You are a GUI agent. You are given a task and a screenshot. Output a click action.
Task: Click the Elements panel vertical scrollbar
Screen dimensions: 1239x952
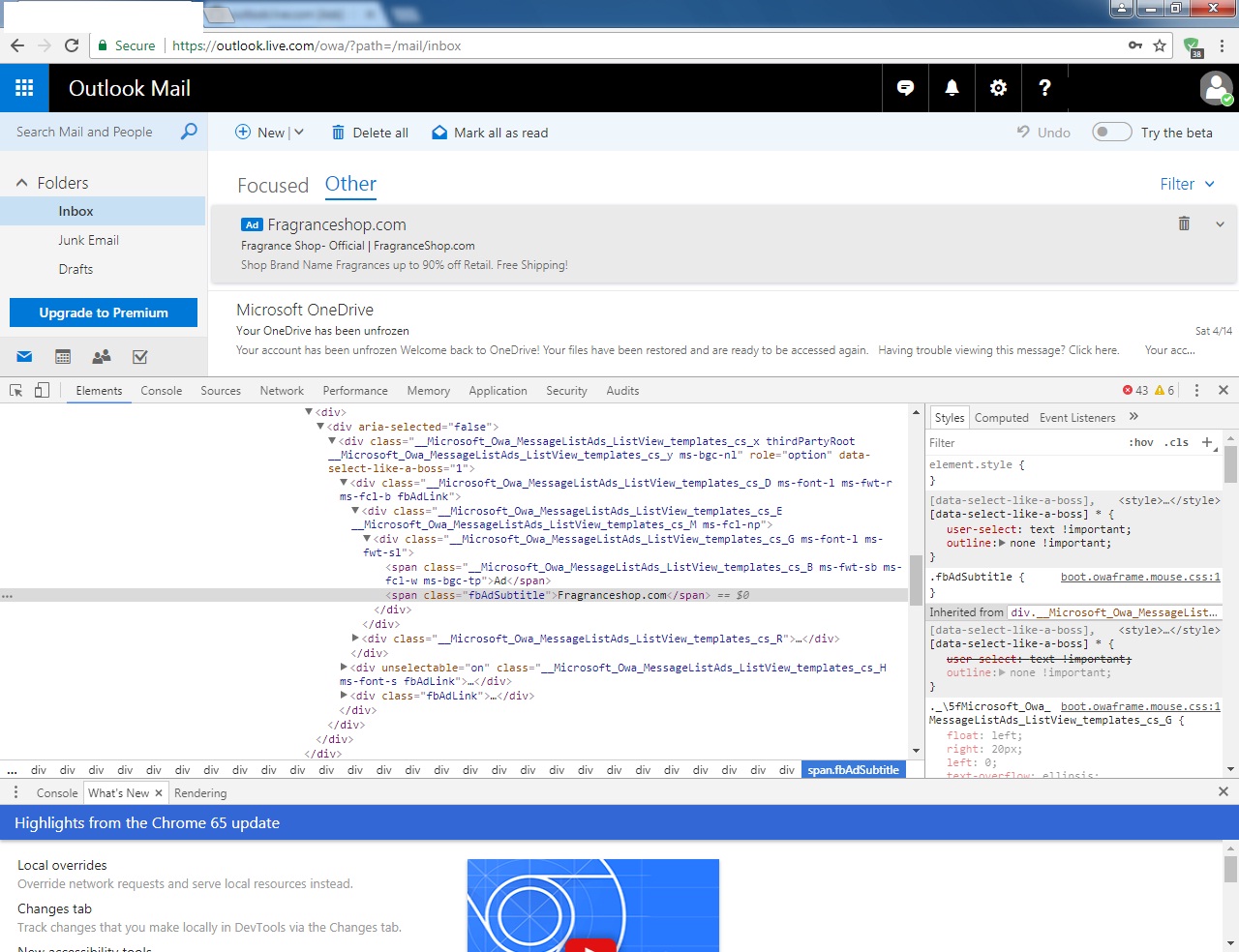click(916, 580)
